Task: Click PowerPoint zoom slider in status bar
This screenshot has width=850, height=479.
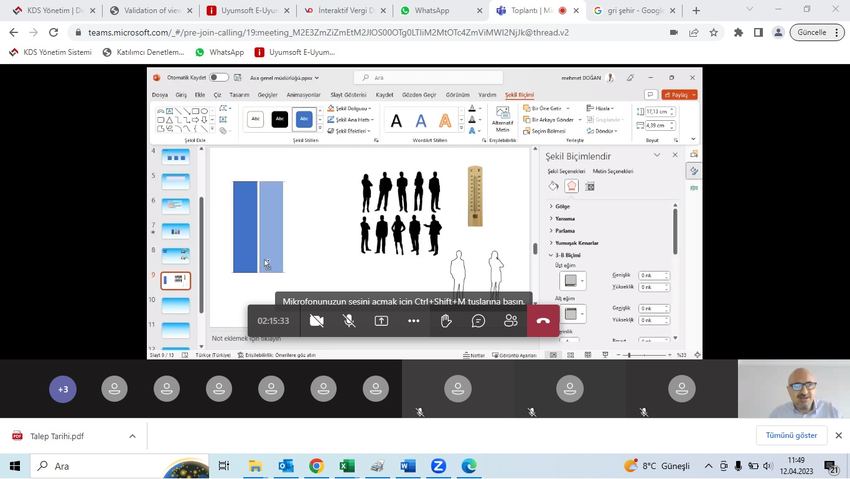Action: [x=643, y=355]
